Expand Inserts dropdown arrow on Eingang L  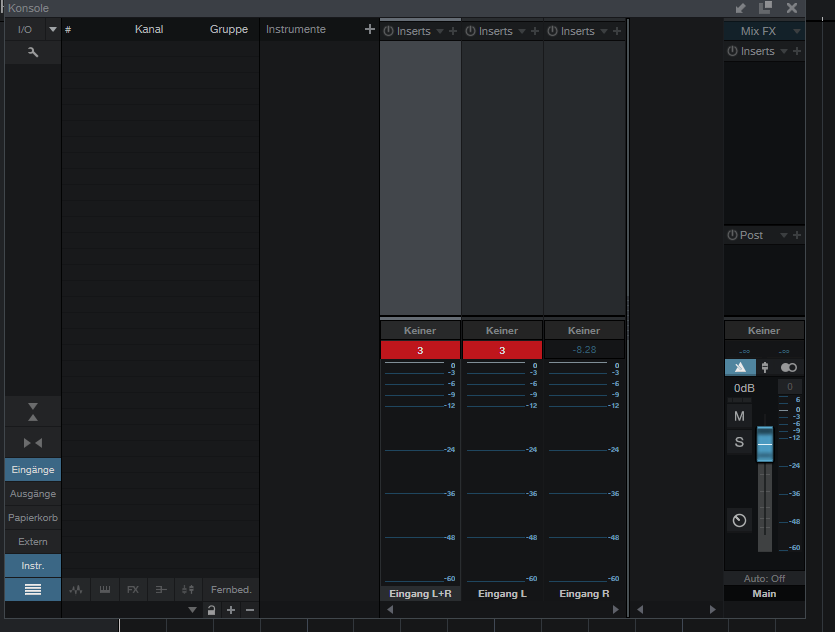pos(521,32)
